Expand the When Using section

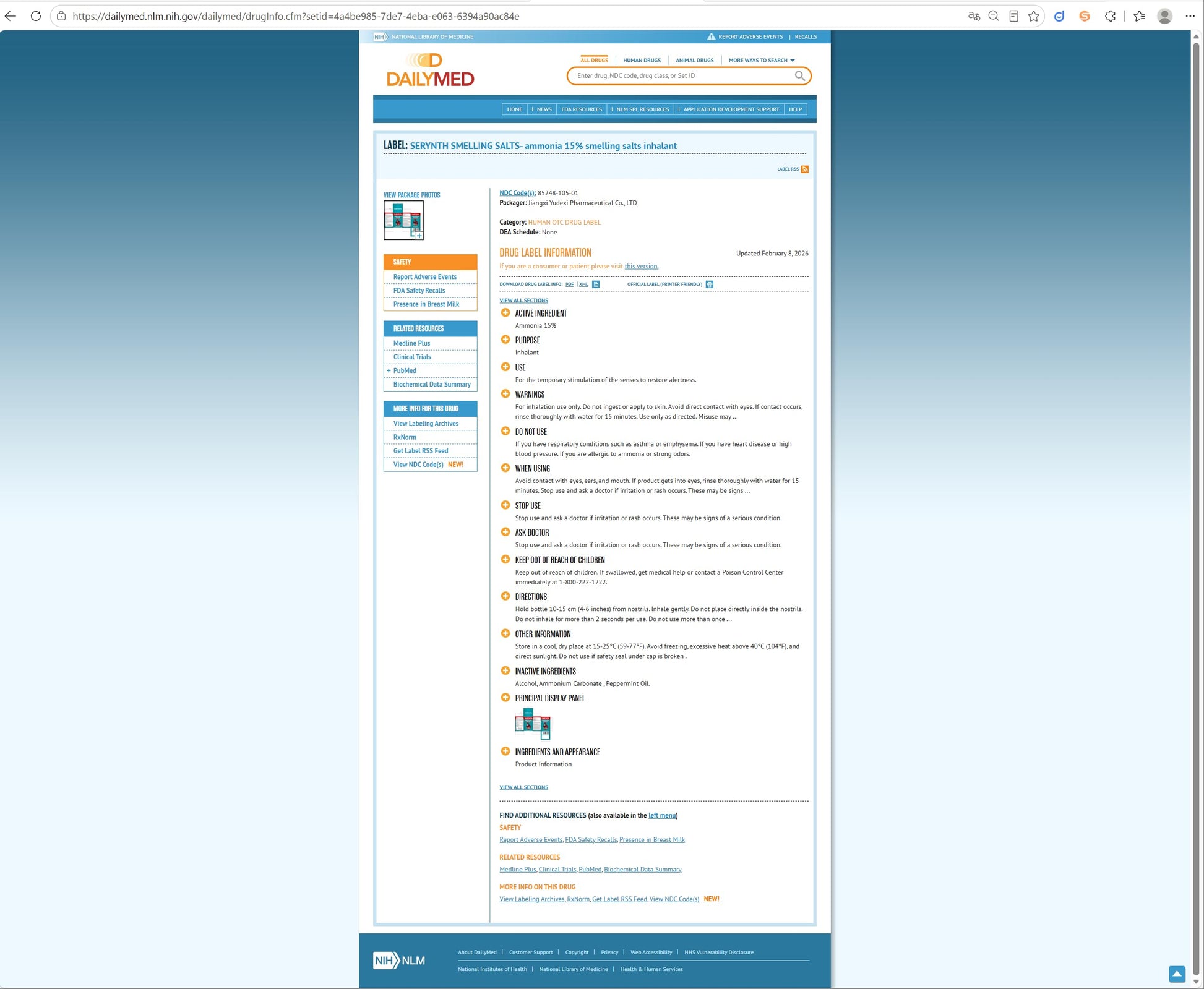[x=505, y=468]
